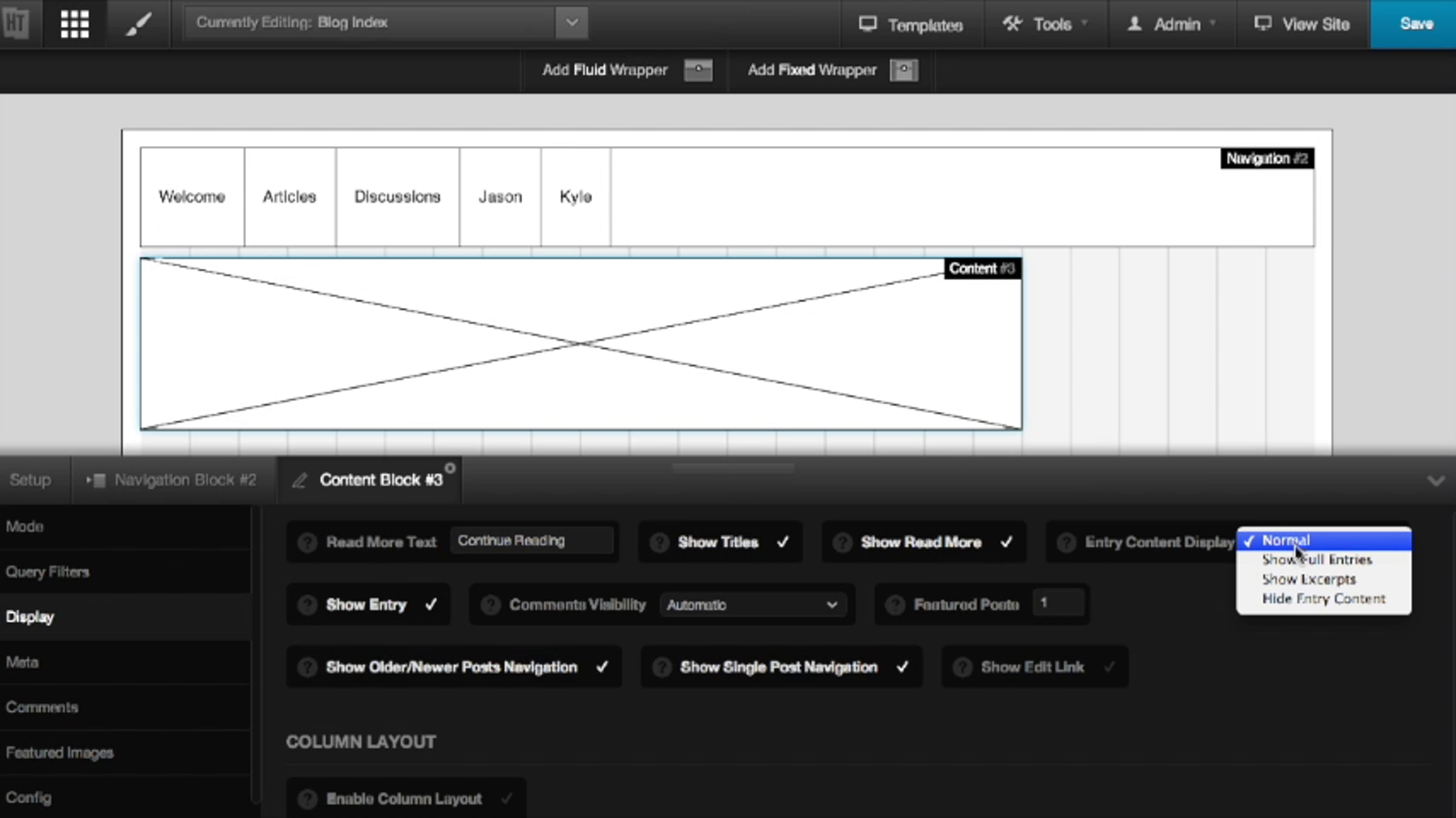Image resolution: width=1456 pixels, height=818 pixels.
Task: Click help icon beside Comments Visibility
Action: click(x=490, y=605)
